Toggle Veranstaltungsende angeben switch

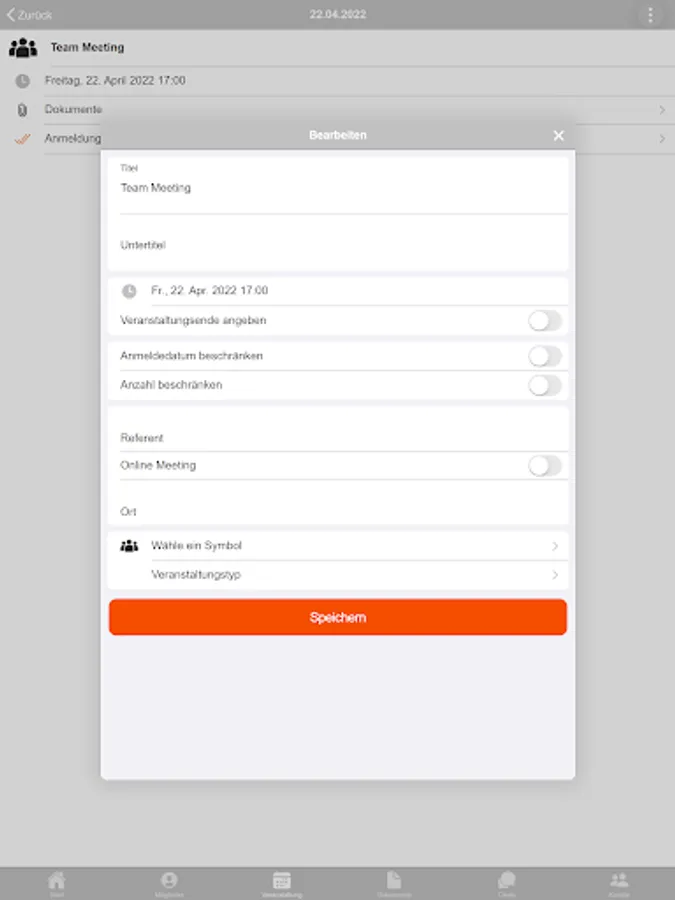pyautogui.click(x=545, y=321)
